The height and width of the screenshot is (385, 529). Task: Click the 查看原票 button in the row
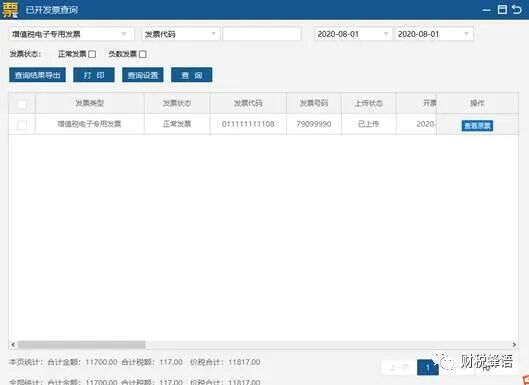[477, 126]
